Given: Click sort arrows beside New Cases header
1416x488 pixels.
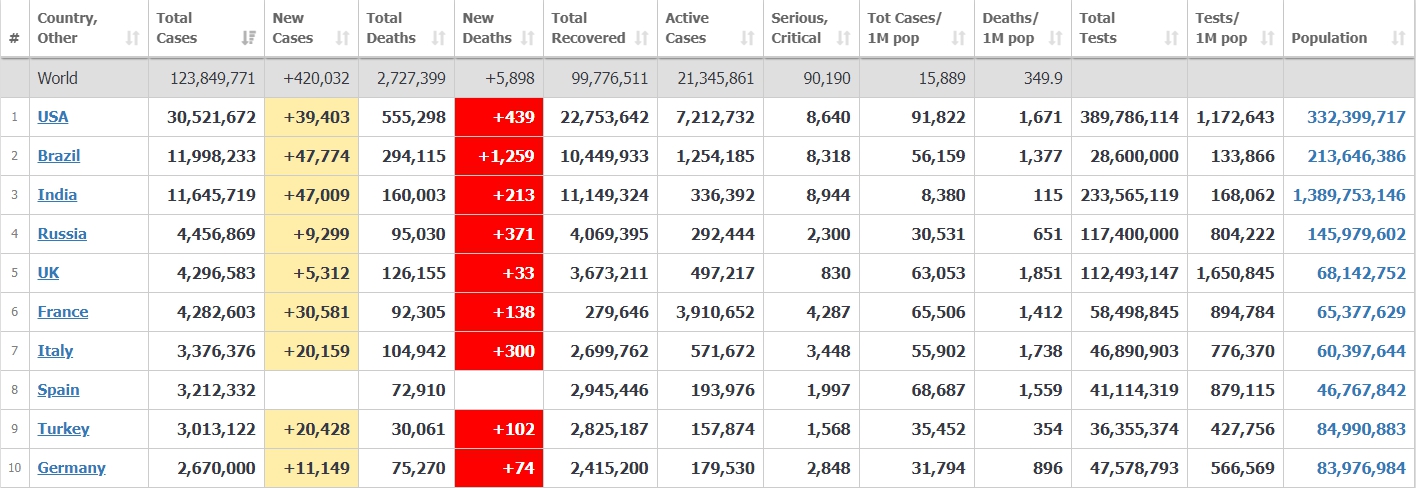Looking at the screenshot, I should tap(342, 38).
